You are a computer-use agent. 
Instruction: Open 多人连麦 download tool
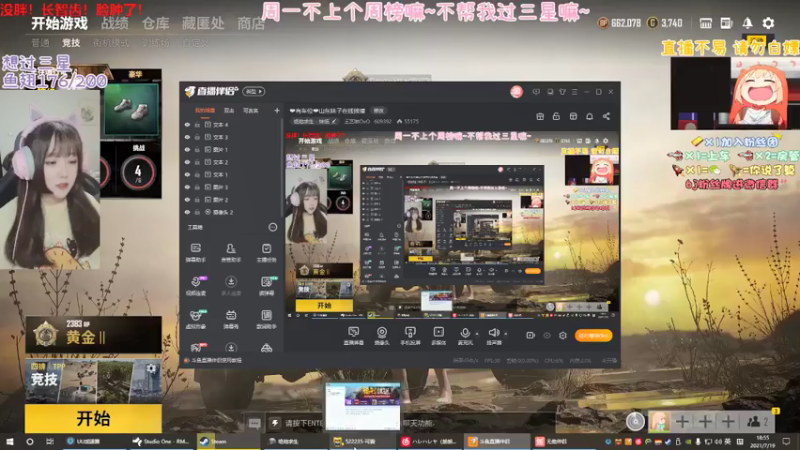(231, 286)
